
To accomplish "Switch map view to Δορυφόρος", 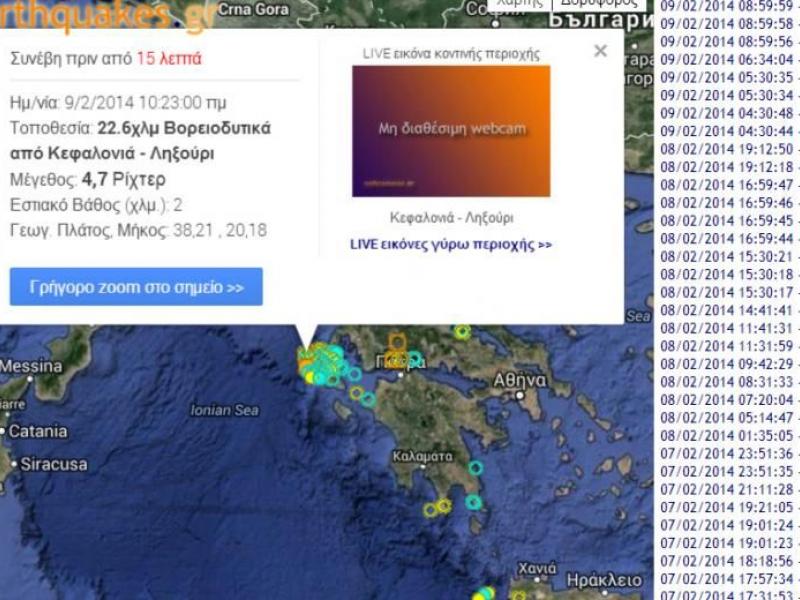I will coord(599,3).
